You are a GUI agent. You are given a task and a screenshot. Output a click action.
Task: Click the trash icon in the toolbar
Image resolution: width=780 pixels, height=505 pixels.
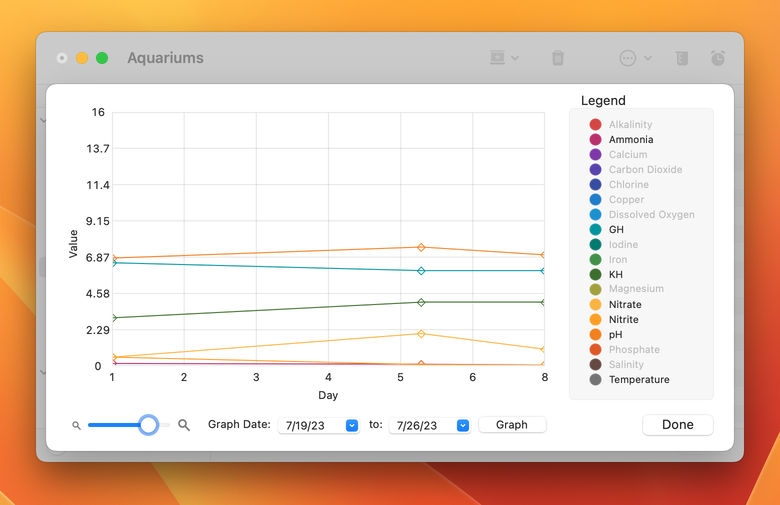558,58
